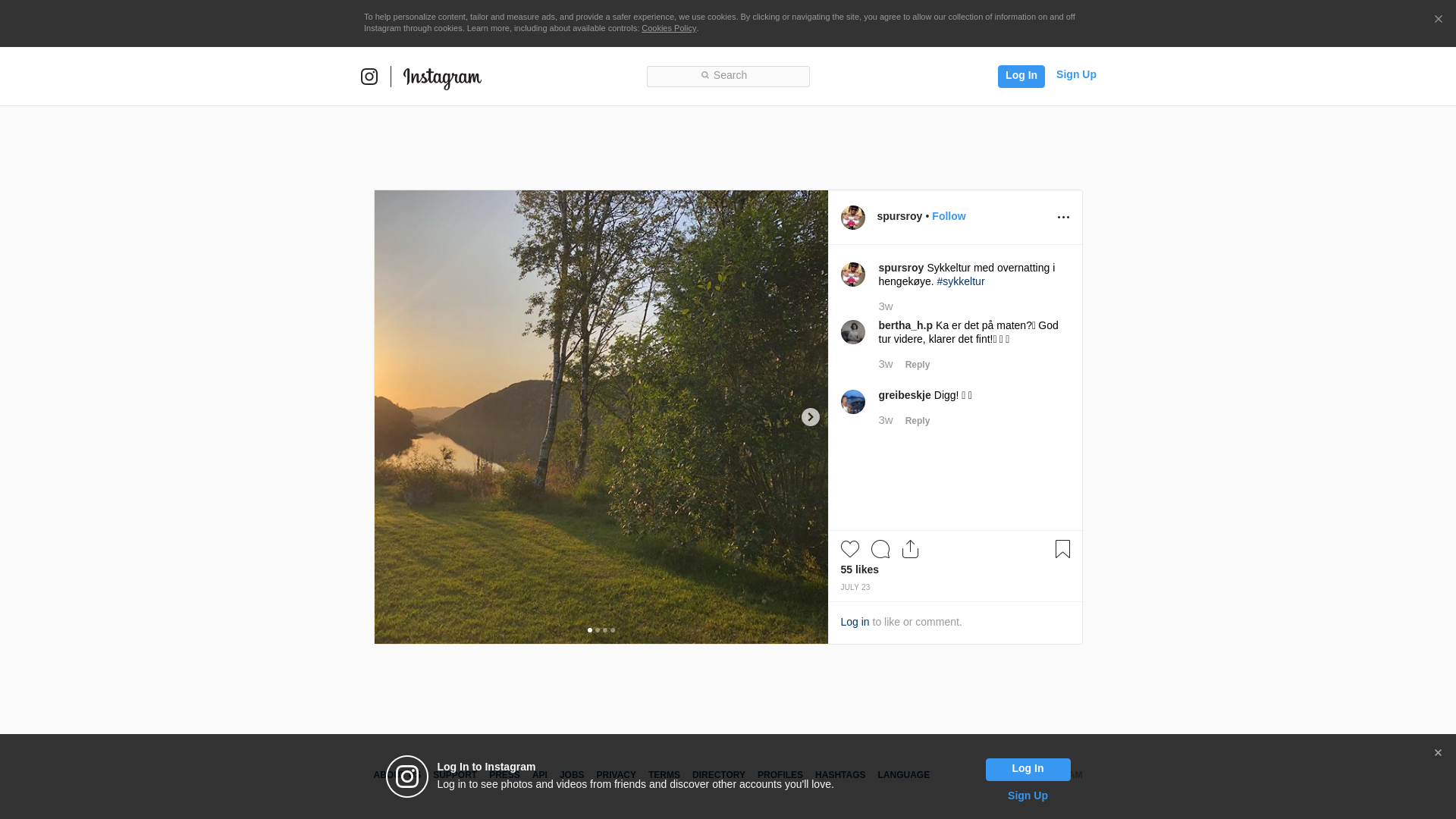Viewport: 1456px width, 819px height.
Task: Reply to greibeskje's comment
Action: [918, 421]
